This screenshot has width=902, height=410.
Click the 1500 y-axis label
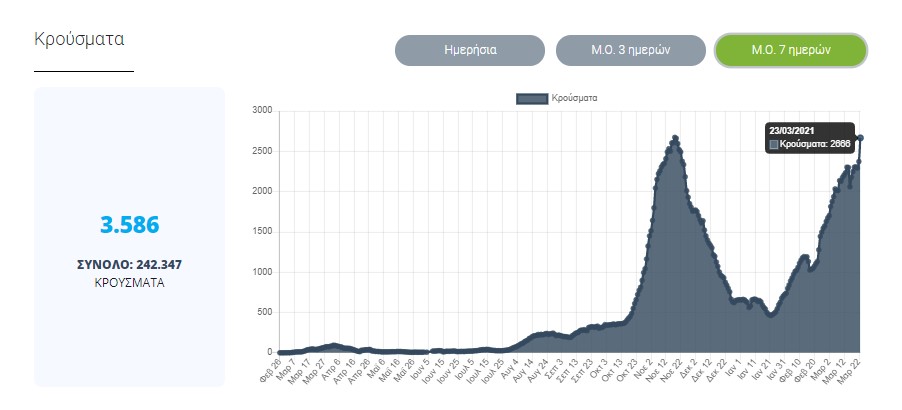pos(261,231)
